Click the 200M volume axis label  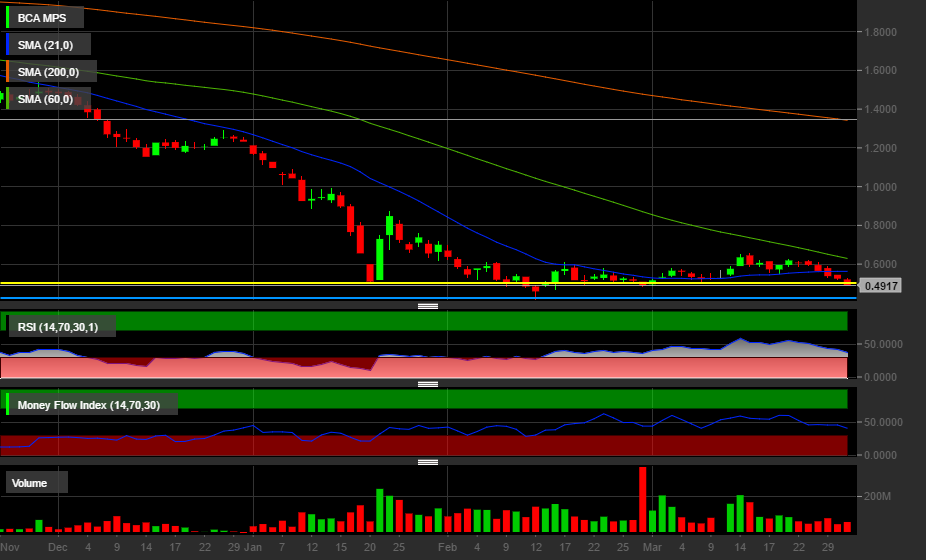(877, 496)
